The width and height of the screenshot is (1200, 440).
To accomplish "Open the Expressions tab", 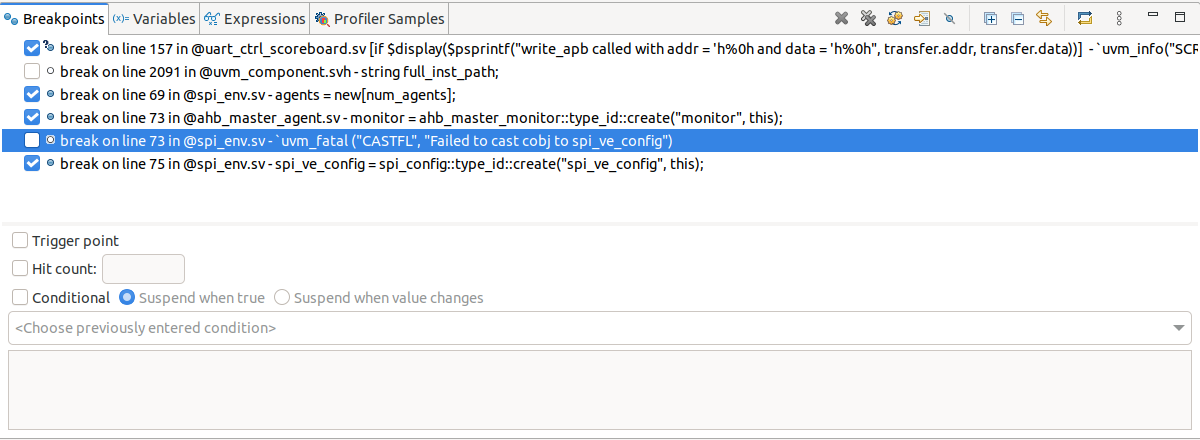I will click(255, 19).
